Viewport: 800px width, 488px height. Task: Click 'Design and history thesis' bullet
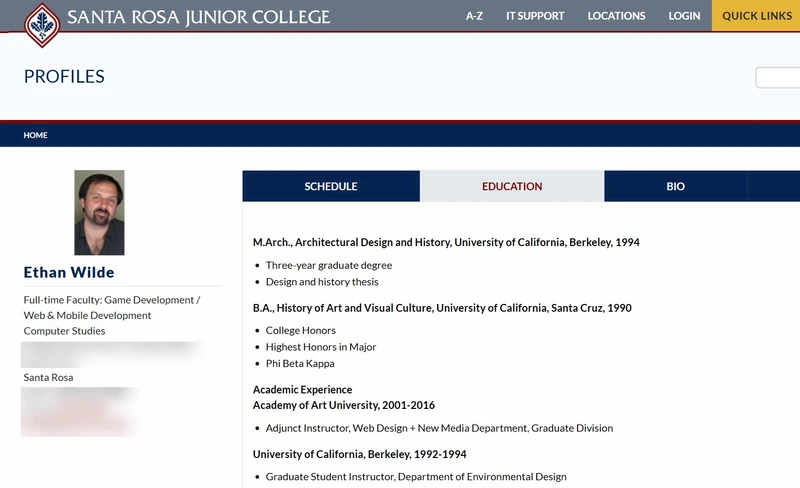point(322,282)
